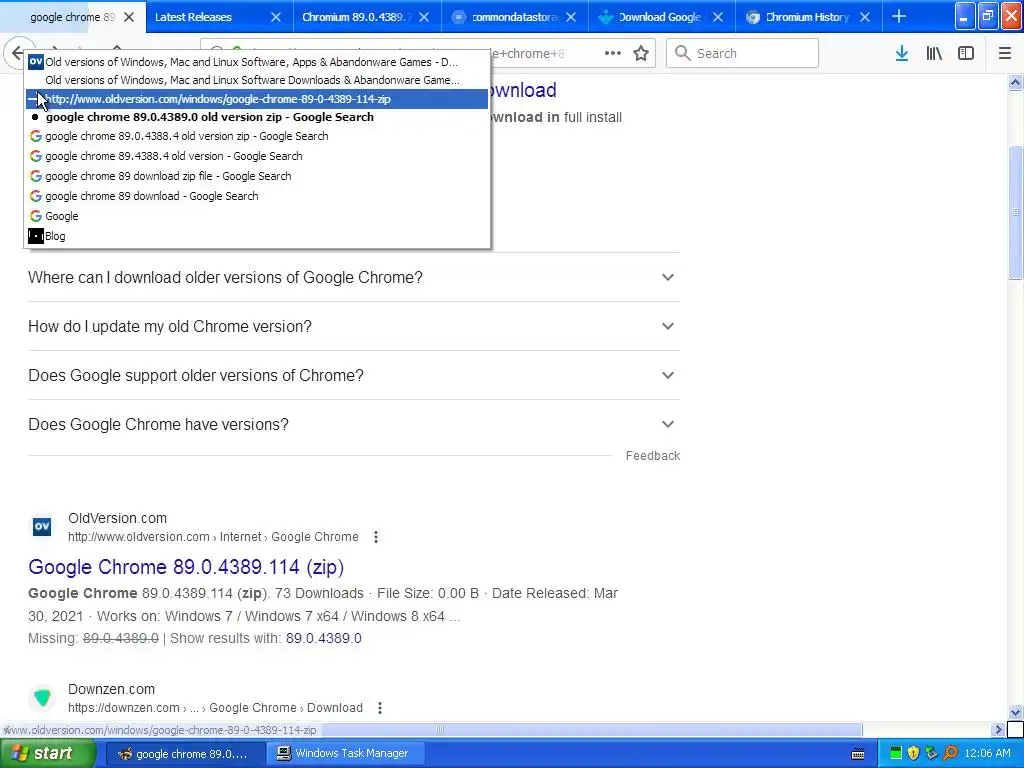The image size is (1024, 768).
Task: Click the OV icon in history dropdown
Action: pyautogui.click(x=36, y=62)
